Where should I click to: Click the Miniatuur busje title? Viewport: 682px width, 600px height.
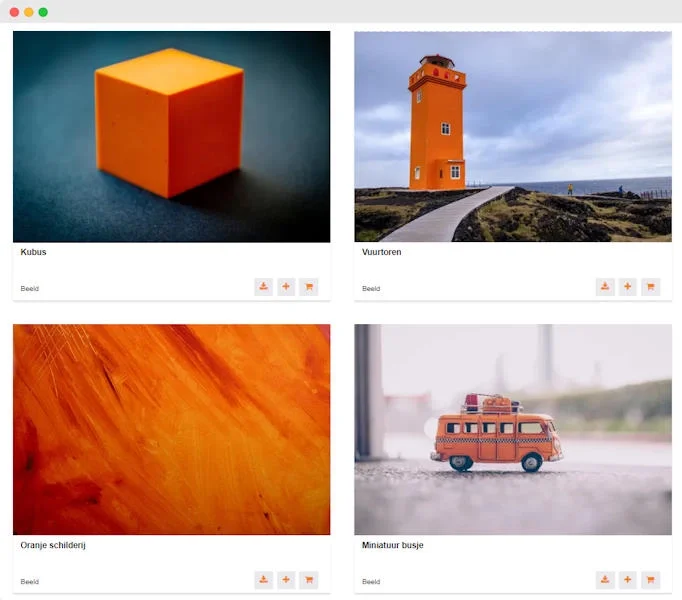(392, 545)
